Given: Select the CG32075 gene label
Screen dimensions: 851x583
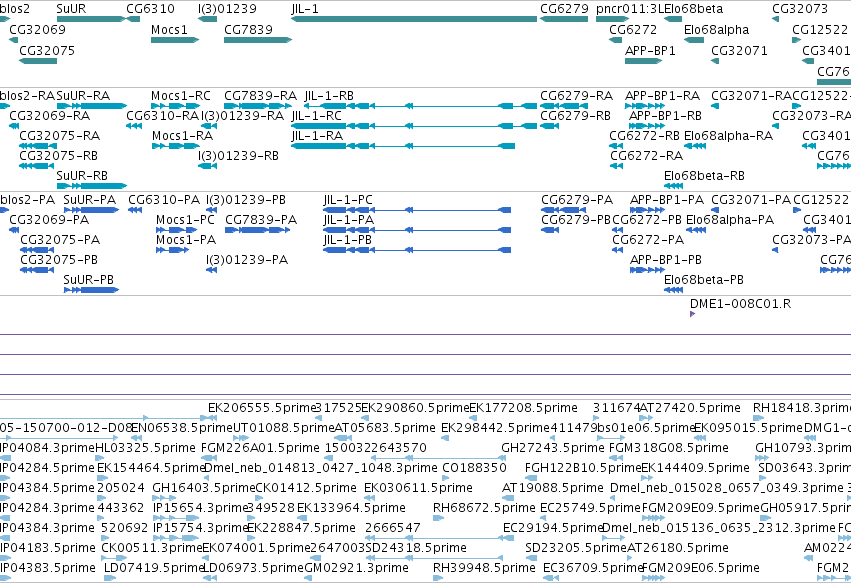Looking at the screenshot, I should pyautogui.click(x=47, y=50).
